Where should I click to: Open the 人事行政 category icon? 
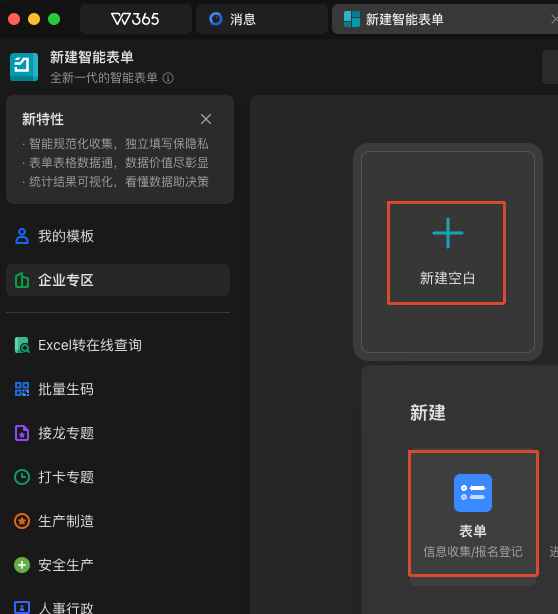22,607
